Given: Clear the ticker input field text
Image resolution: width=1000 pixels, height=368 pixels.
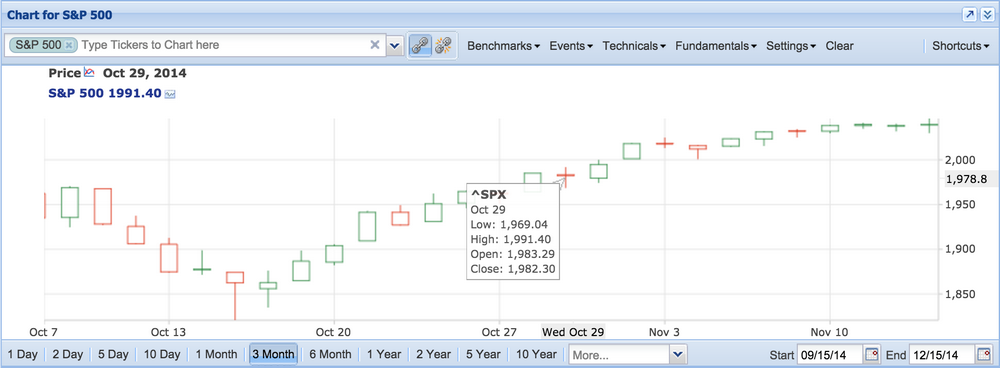Looking at the screenshot, I should [x=375, y=45].
